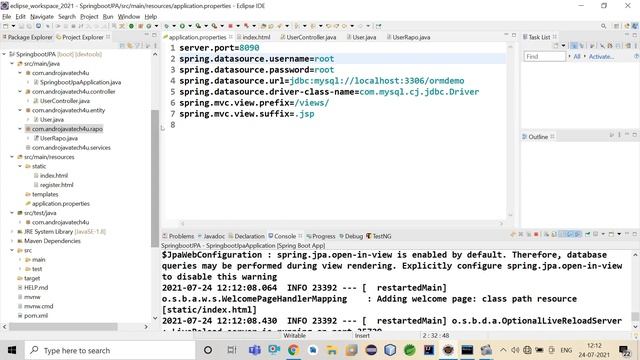The width and height of the screenshot is (640, 360).
Task: Click editor horizontal scrollbar
Action: (341, 223)
